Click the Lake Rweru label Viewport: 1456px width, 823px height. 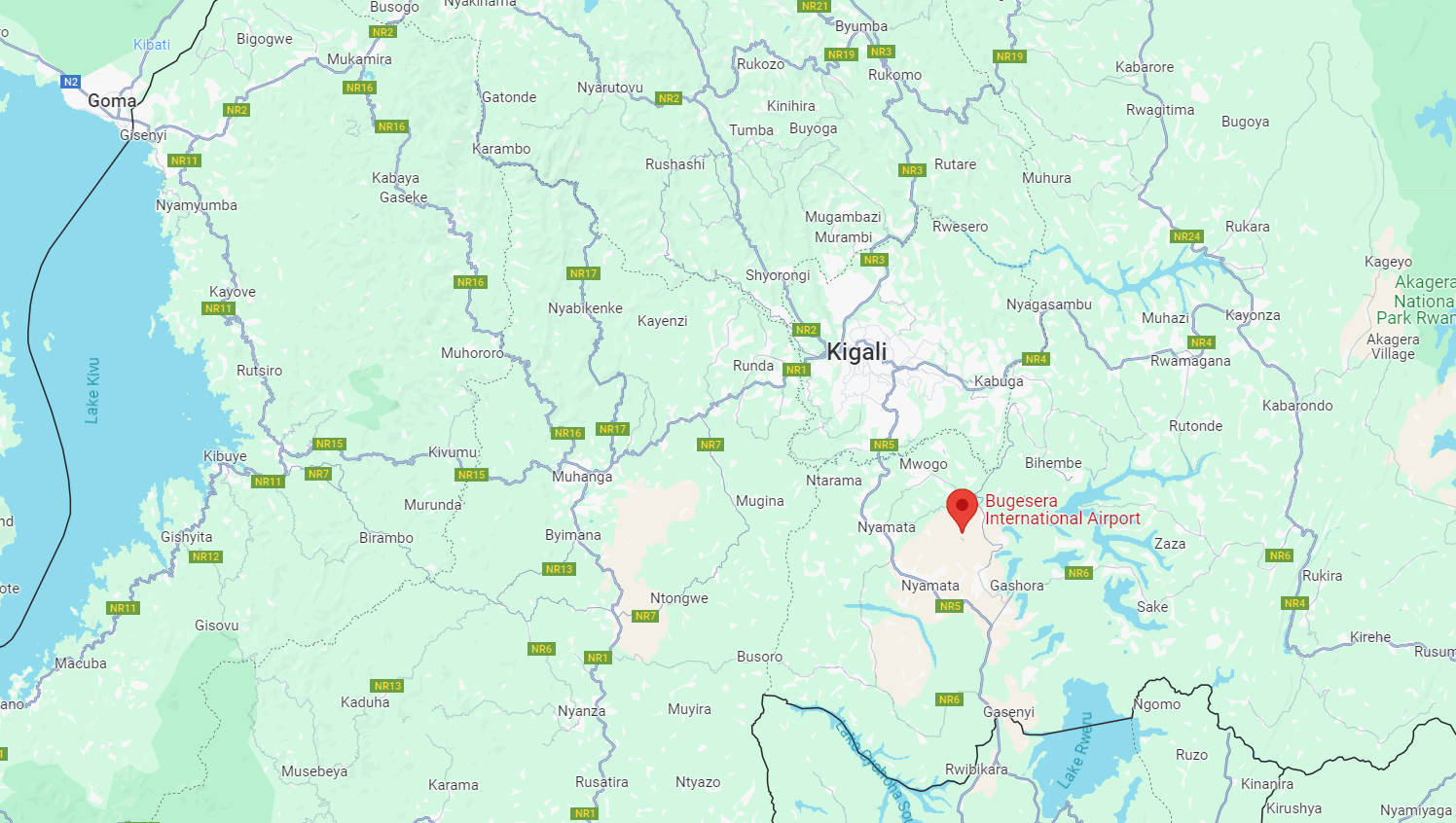click(x=1074, y=750)
